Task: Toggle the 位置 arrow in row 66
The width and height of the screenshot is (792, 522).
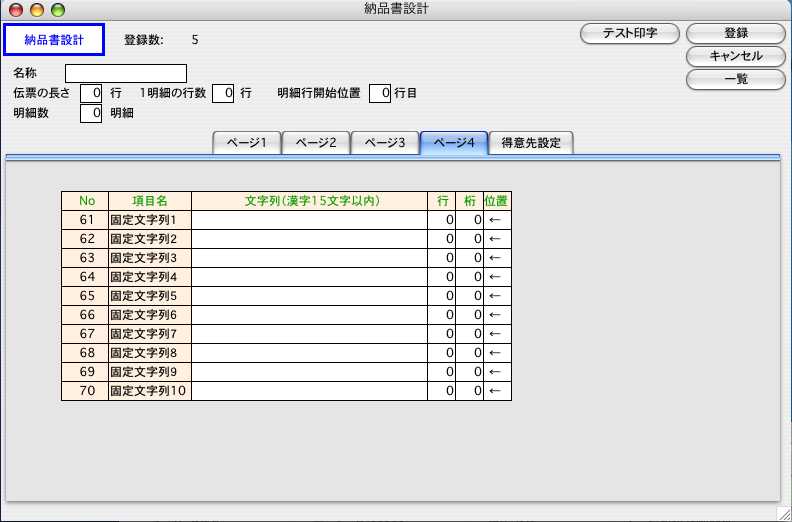Action: coord(497,315)
